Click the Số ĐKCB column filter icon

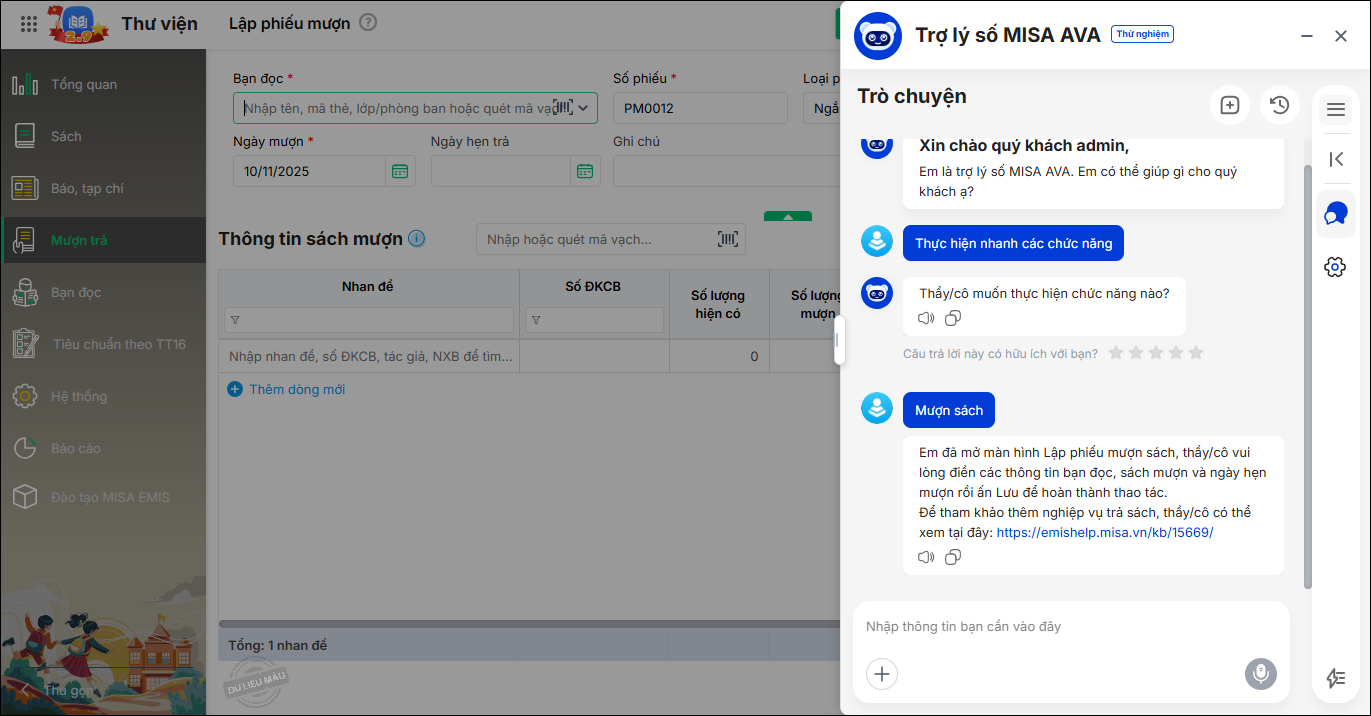536,320
